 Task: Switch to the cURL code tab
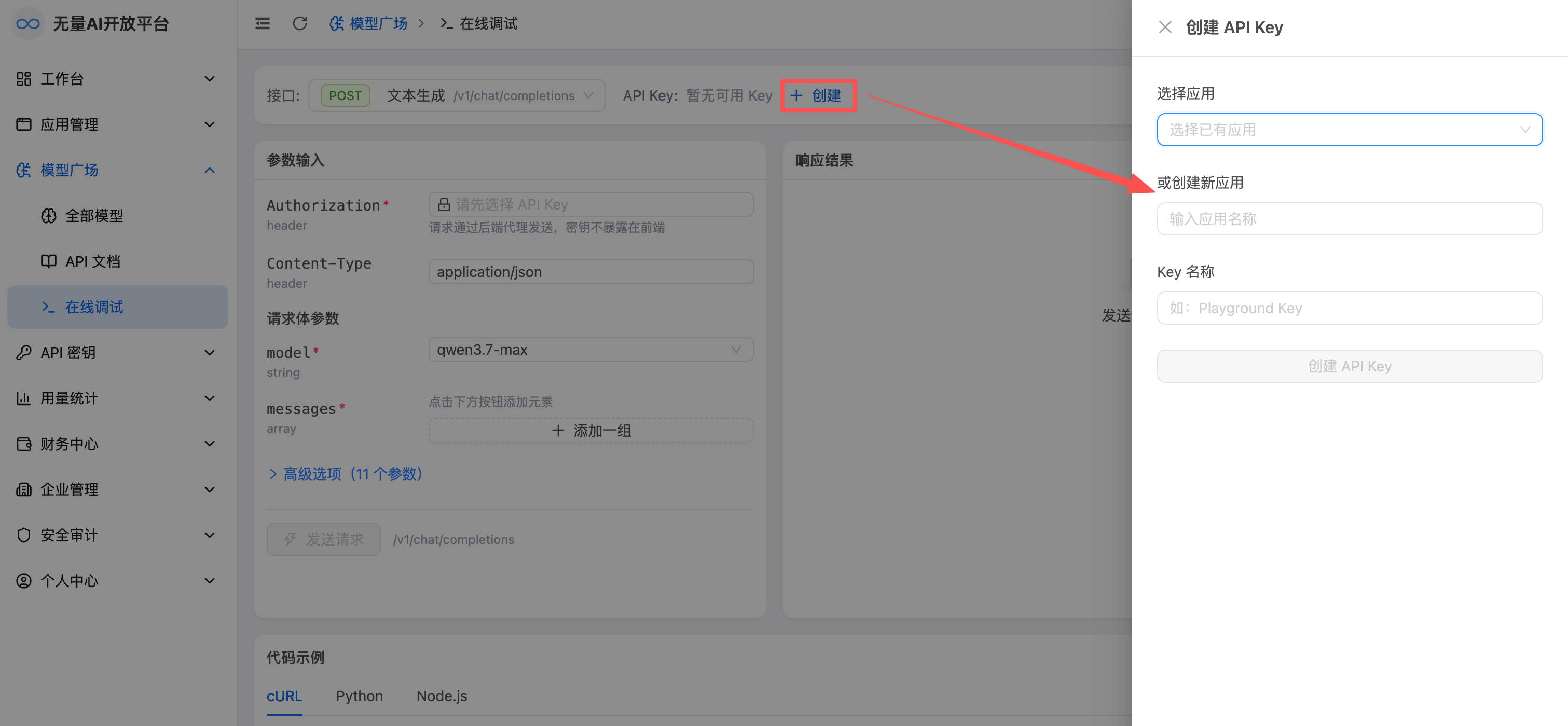click(x=284, y=695)
